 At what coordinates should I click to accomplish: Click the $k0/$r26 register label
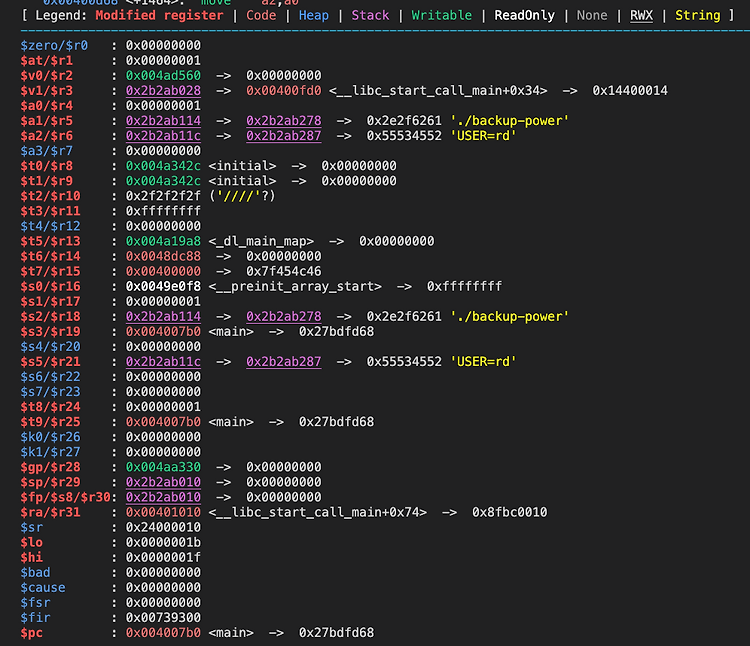click(x=50, y=437)
